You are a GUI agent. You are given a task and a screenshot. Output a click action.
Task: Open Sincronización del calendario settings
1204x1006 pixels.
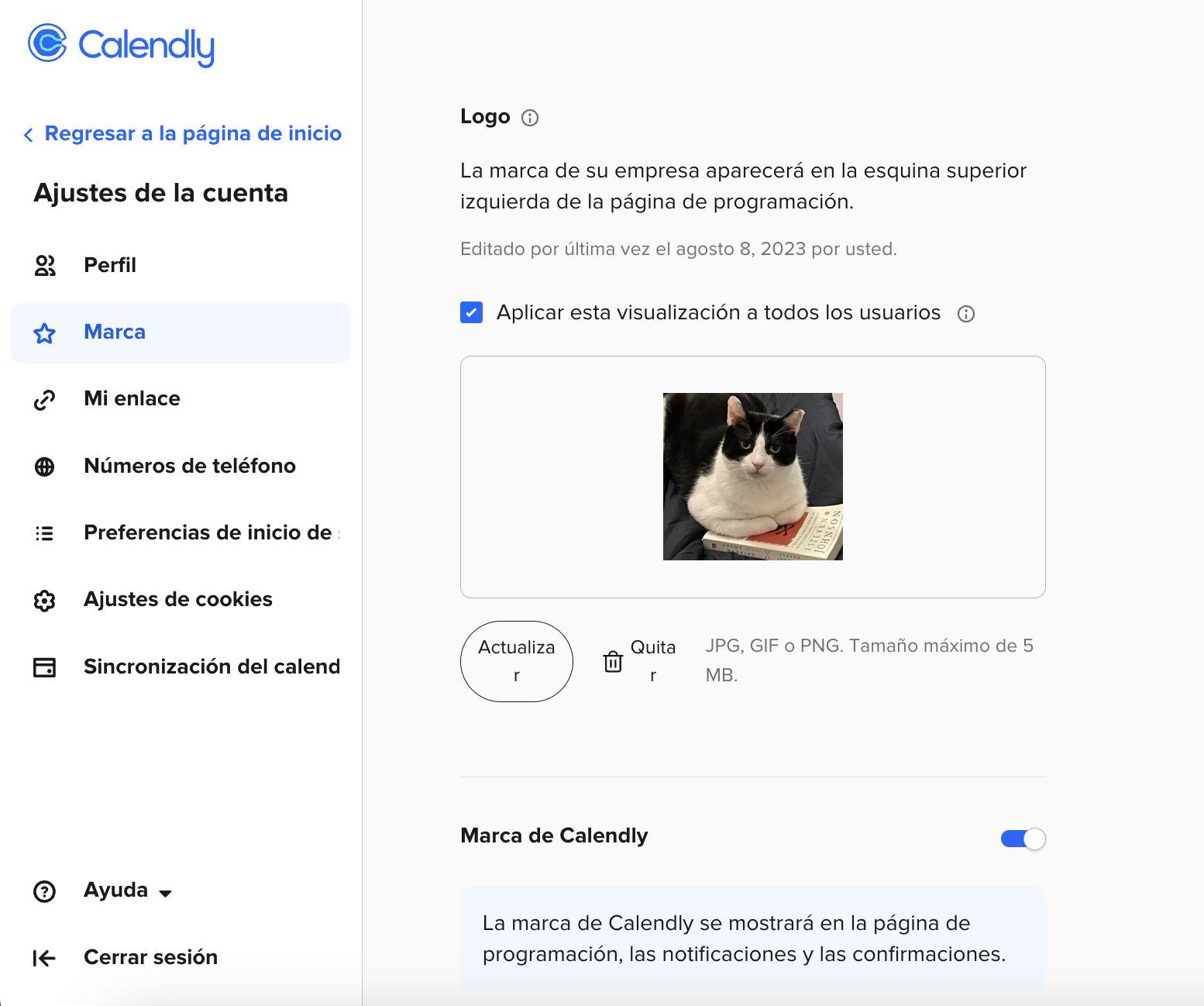click(x=181, y=667)
